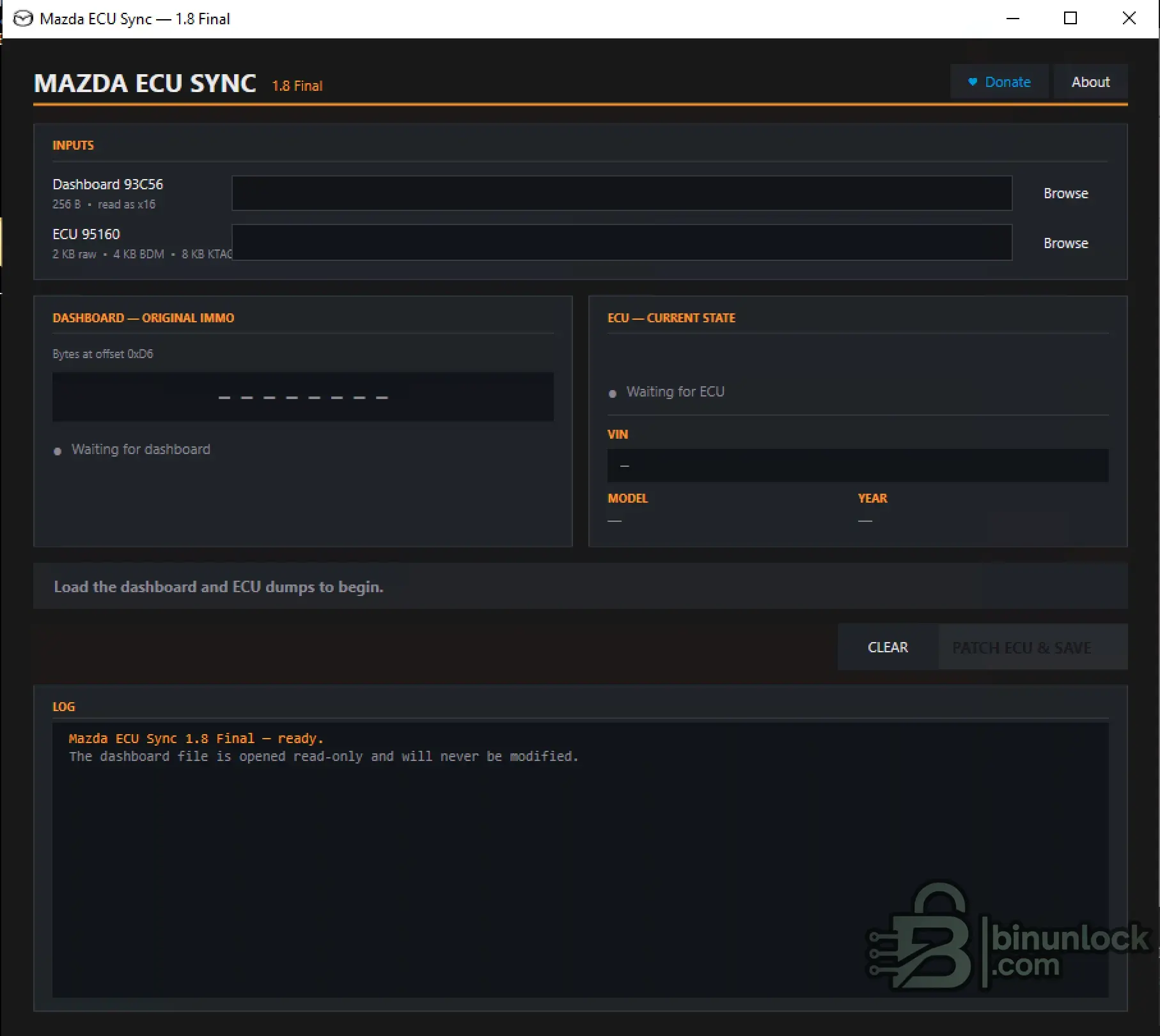The width and height of the screenshot is (1160, 1036).
Task: Click the VIN value field
Action: 858,466
